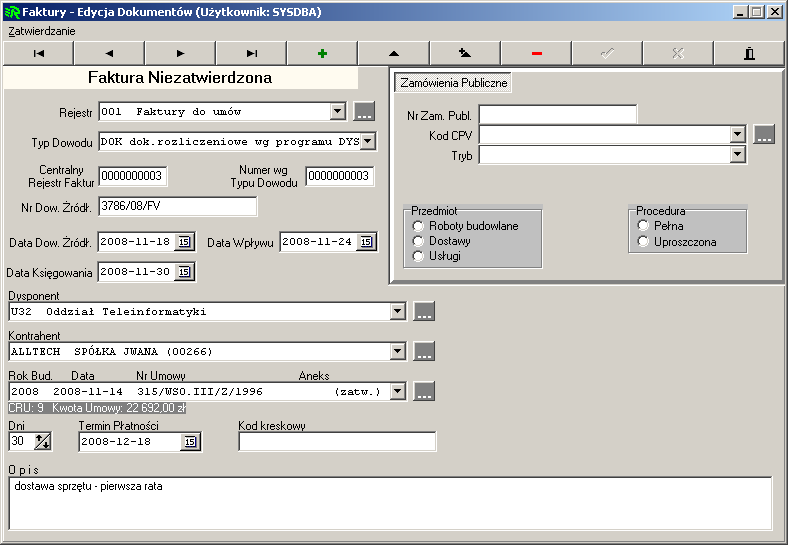Select Dostawy radio option
Viewport: 788px width, 545px height.
pos(418,241)
